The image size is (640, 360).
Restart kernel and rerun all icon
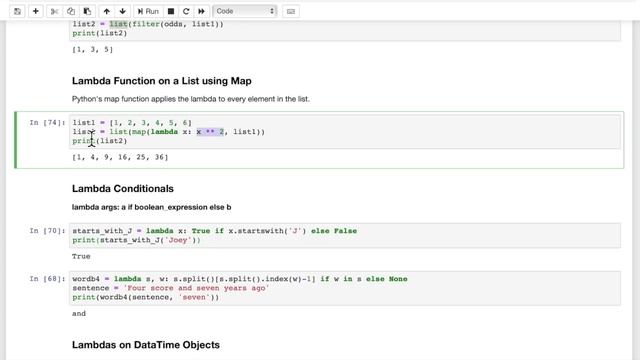[x=202, y=11]
